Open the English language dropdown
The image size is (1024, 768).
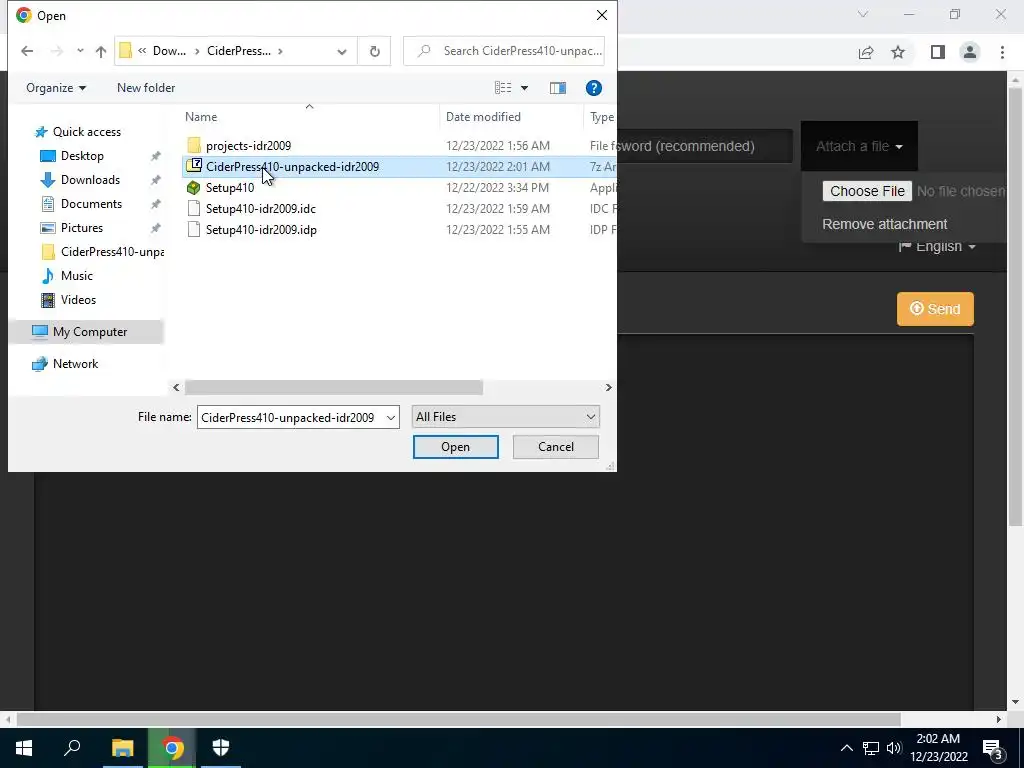[937, 247]
